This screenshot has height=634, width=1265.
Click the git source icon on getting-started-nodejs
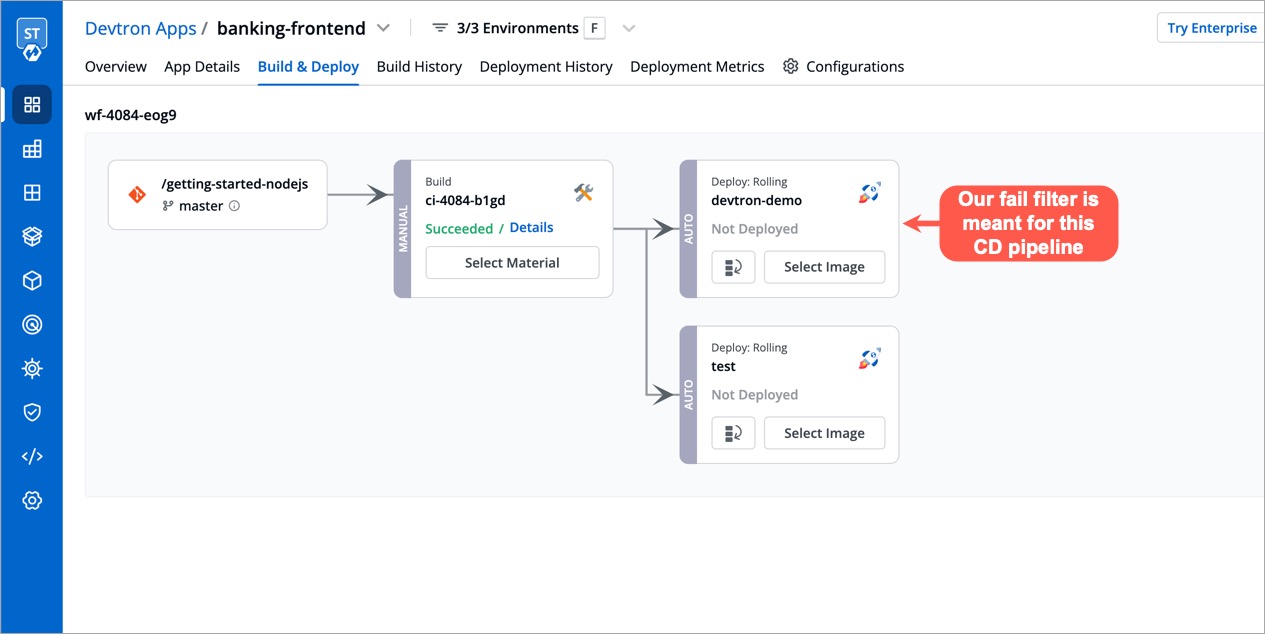click(x=137, y=195)
